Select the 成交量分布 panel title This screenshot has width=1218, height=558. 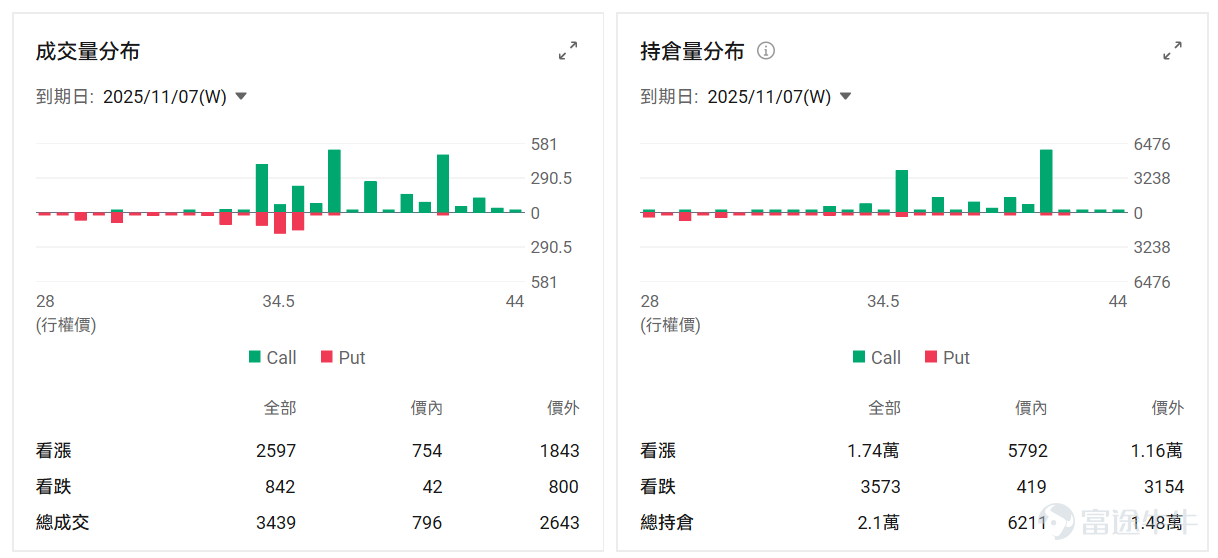[x=88, y=52]
